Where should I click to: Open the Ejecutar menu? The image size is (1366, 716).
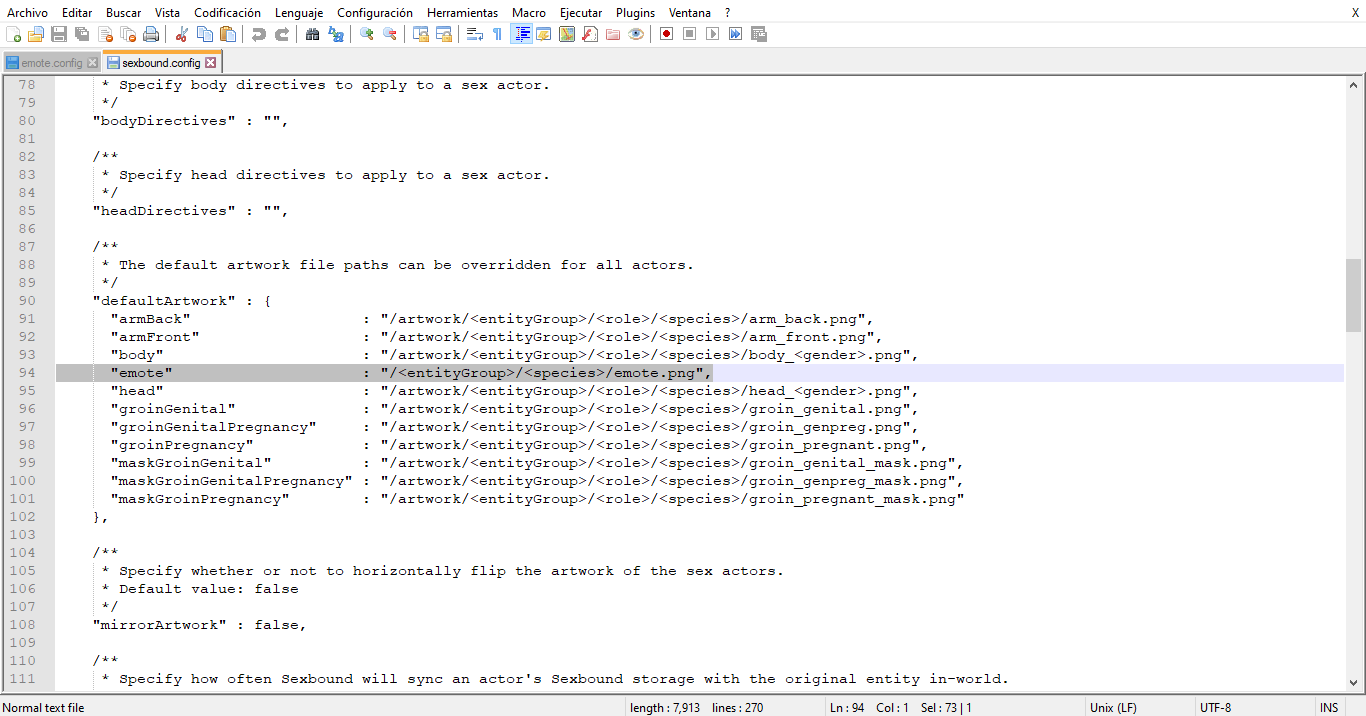point(581,12)
